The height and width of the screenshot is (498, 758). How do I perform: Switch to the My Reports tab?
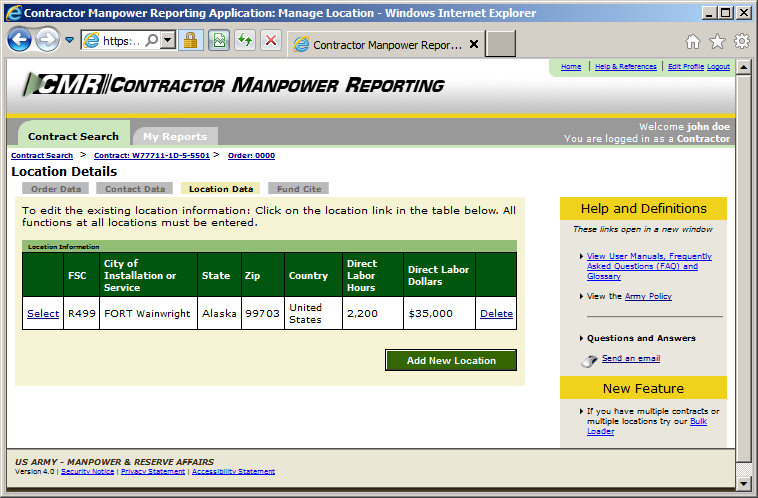pos(175,136)
